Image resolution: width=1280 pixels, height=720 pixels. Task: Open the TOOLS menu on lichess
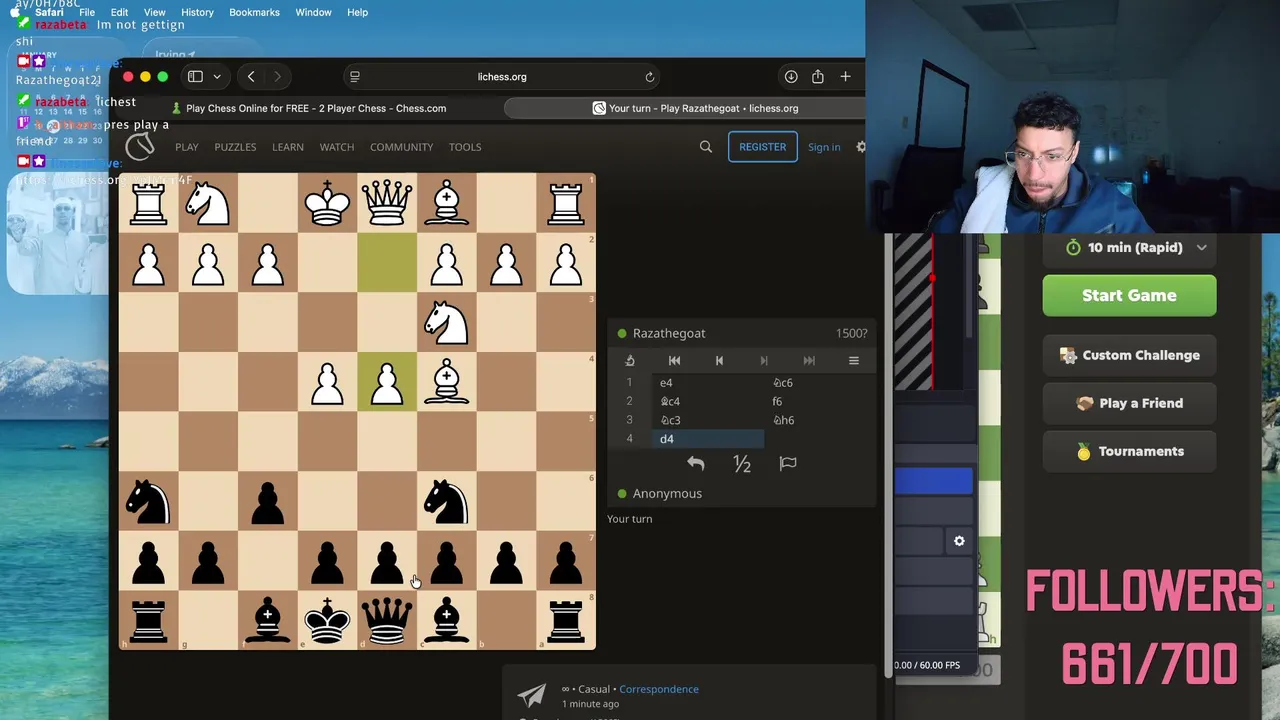[x=465, y=147]
